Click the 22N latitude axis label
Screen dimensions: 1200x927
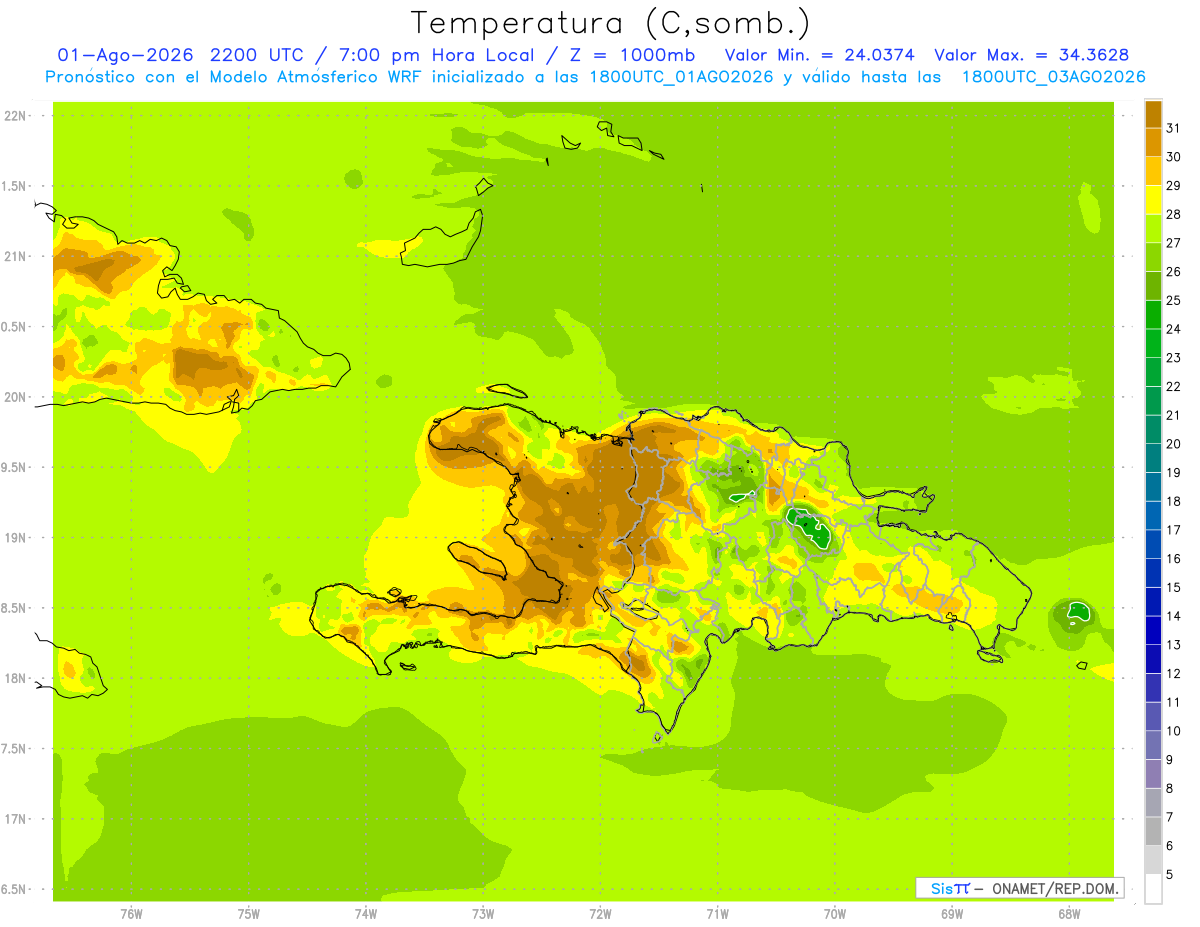click(15, 116)
